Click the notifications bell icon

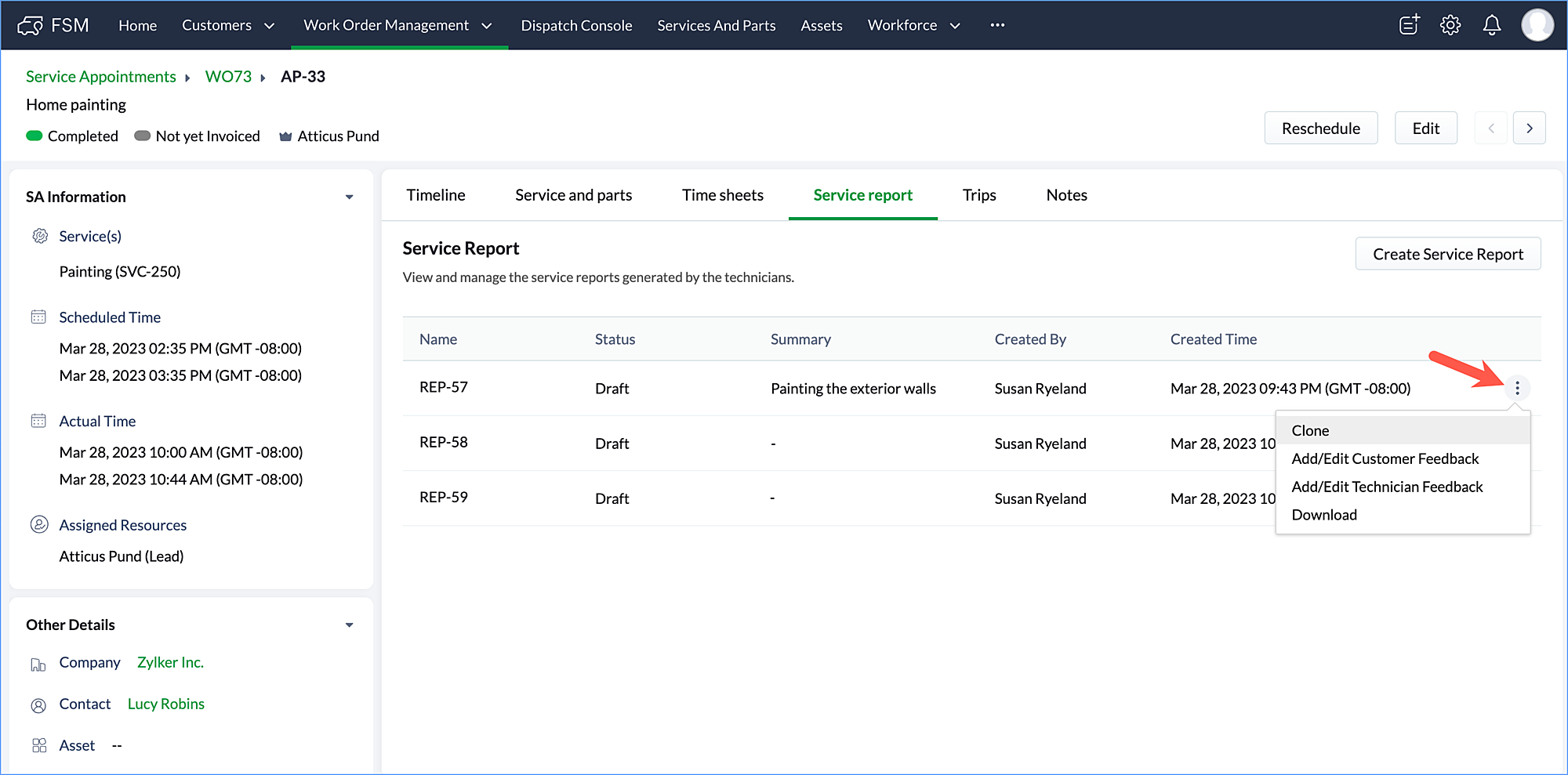tap(1491, 25)
